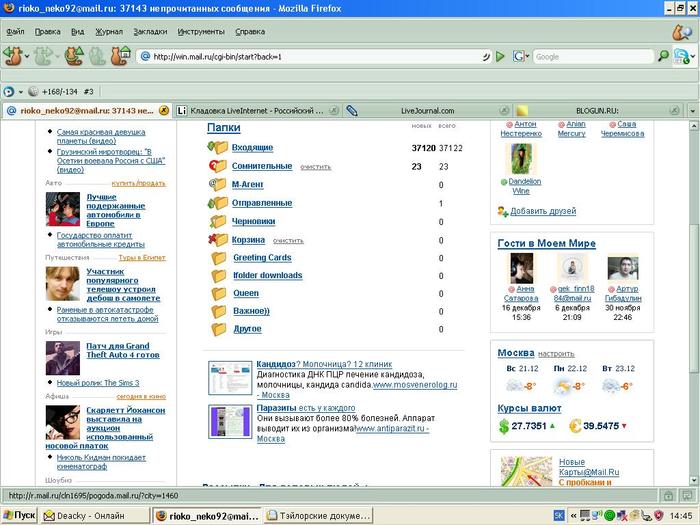The image size is (700, 525).
Task: Click the Добавить друзей link
Action: [x=543, y=211]
